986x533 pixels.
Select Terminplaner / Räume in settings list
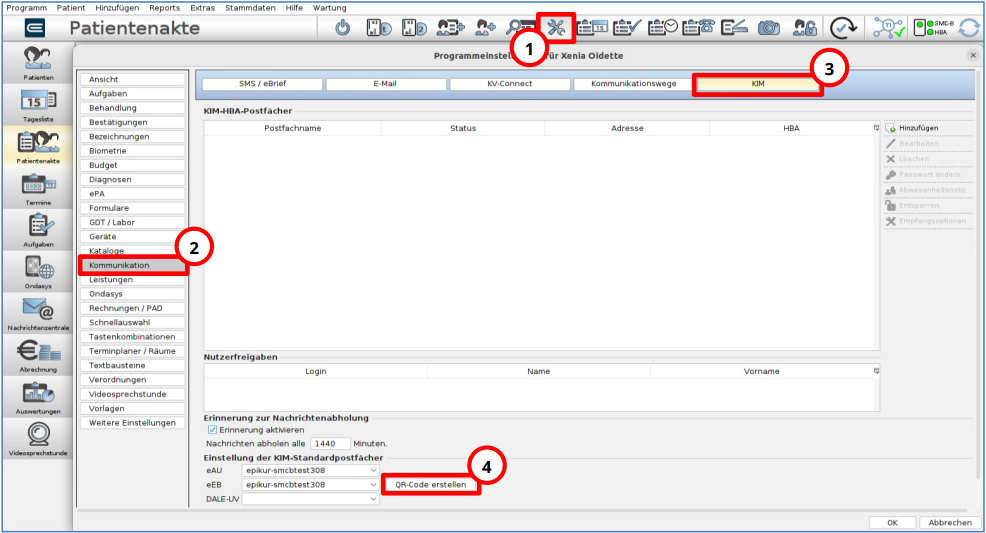133,351
